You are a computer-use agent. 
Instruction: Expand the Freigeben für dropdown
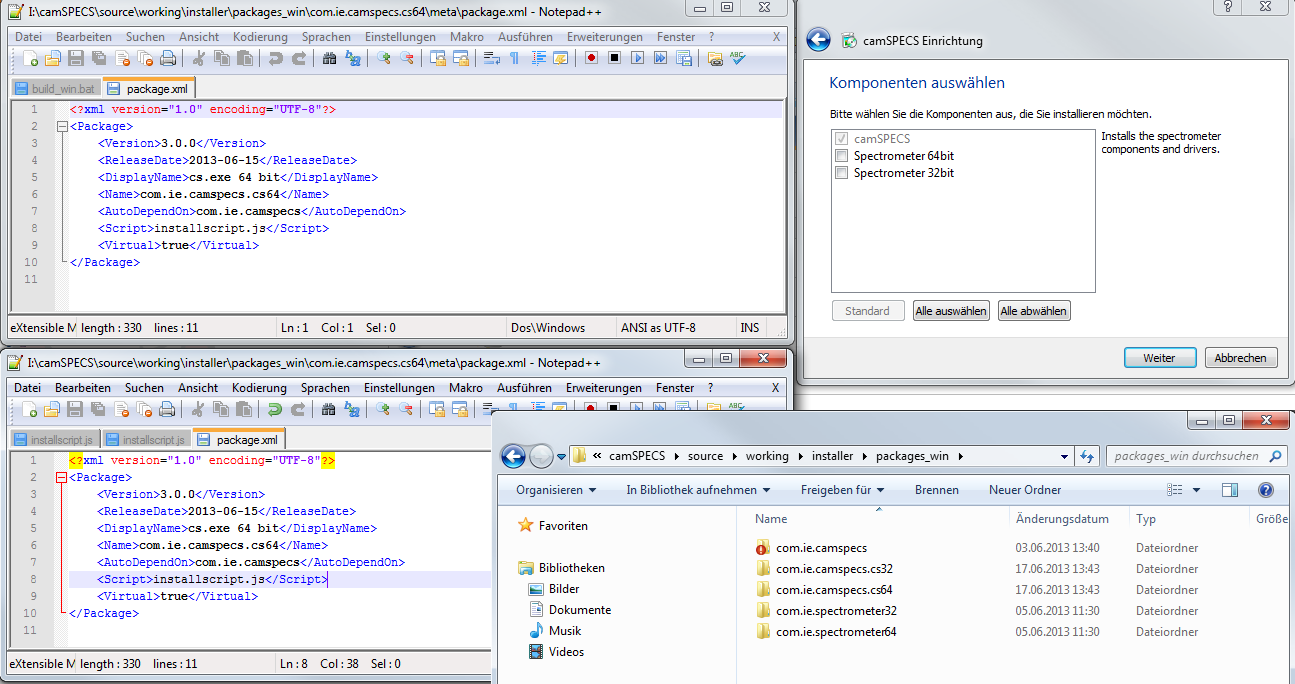[842, 490]
